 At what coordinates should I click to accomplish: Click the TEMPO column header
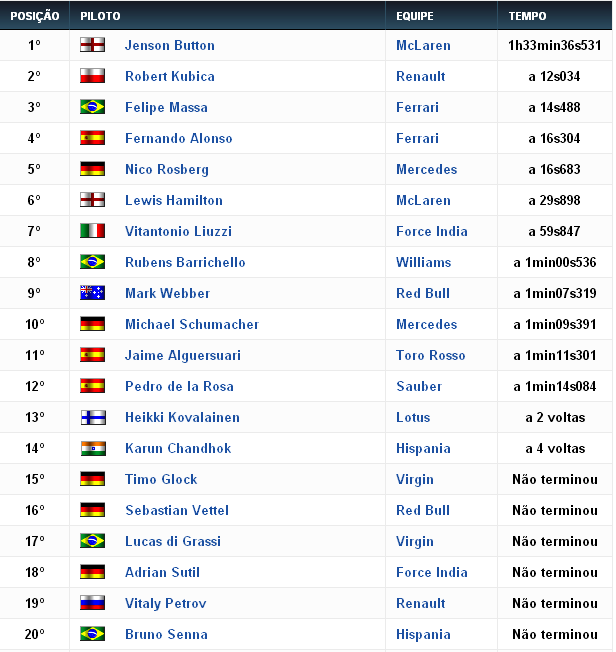tap(527, 16)
